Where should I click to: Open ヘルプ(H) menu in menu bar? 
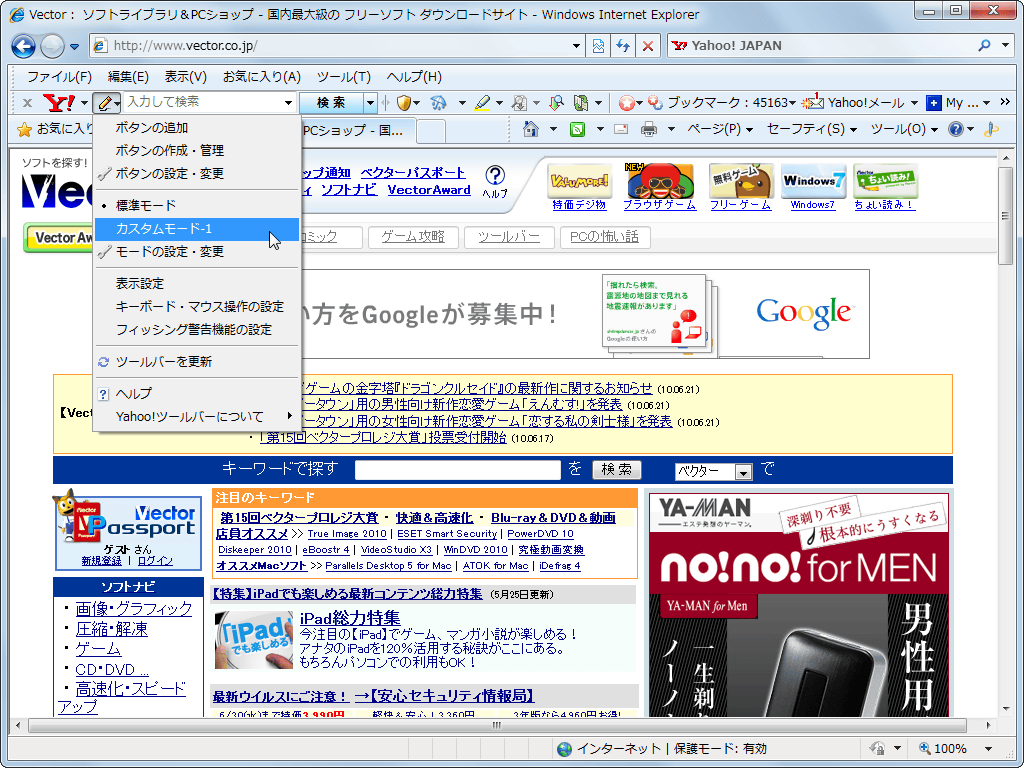tap(414, 77)
